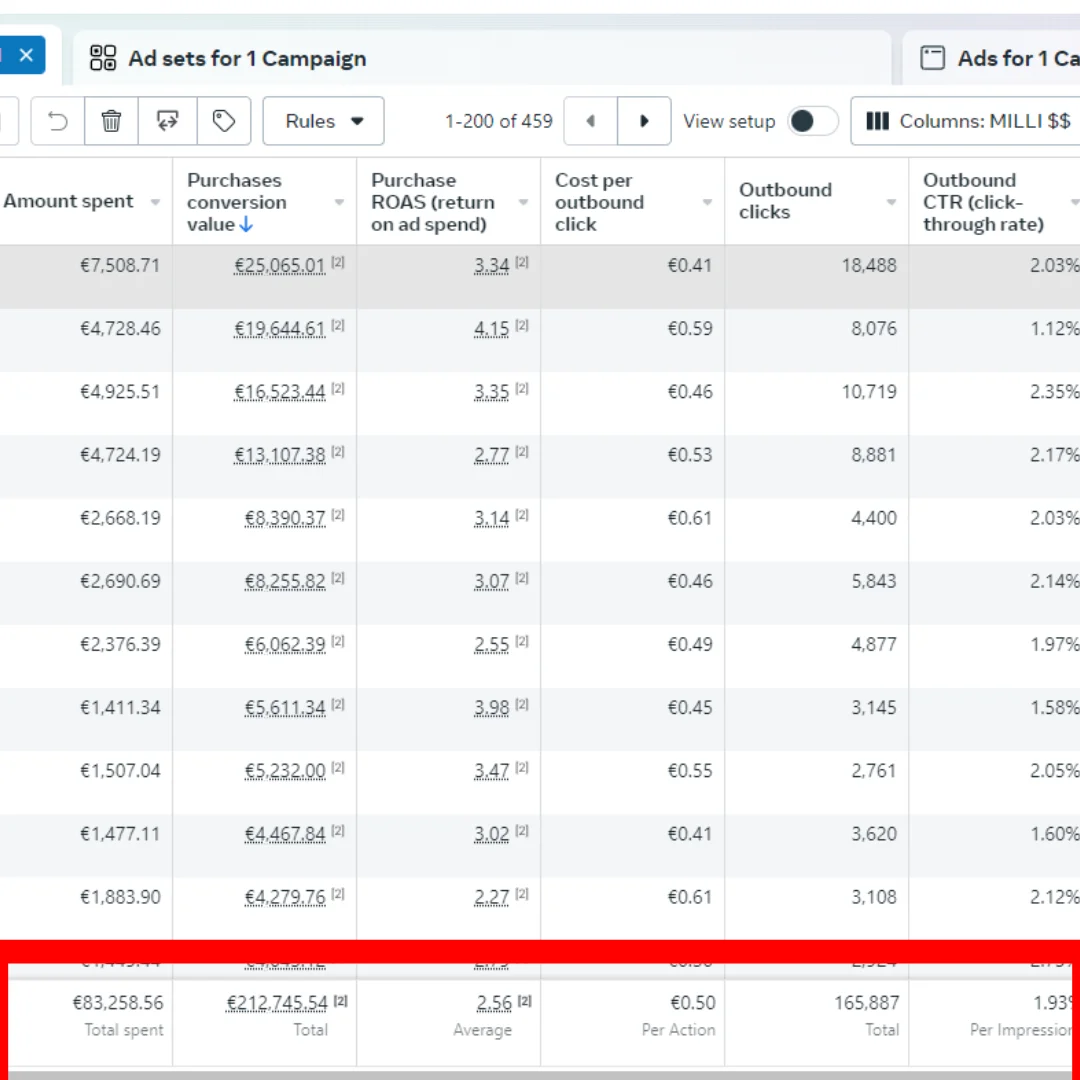Image resolution: width=1080 pixels, height=1080 pixels.
Task: Click the export/share arrows icon
Action: point(168,121)
